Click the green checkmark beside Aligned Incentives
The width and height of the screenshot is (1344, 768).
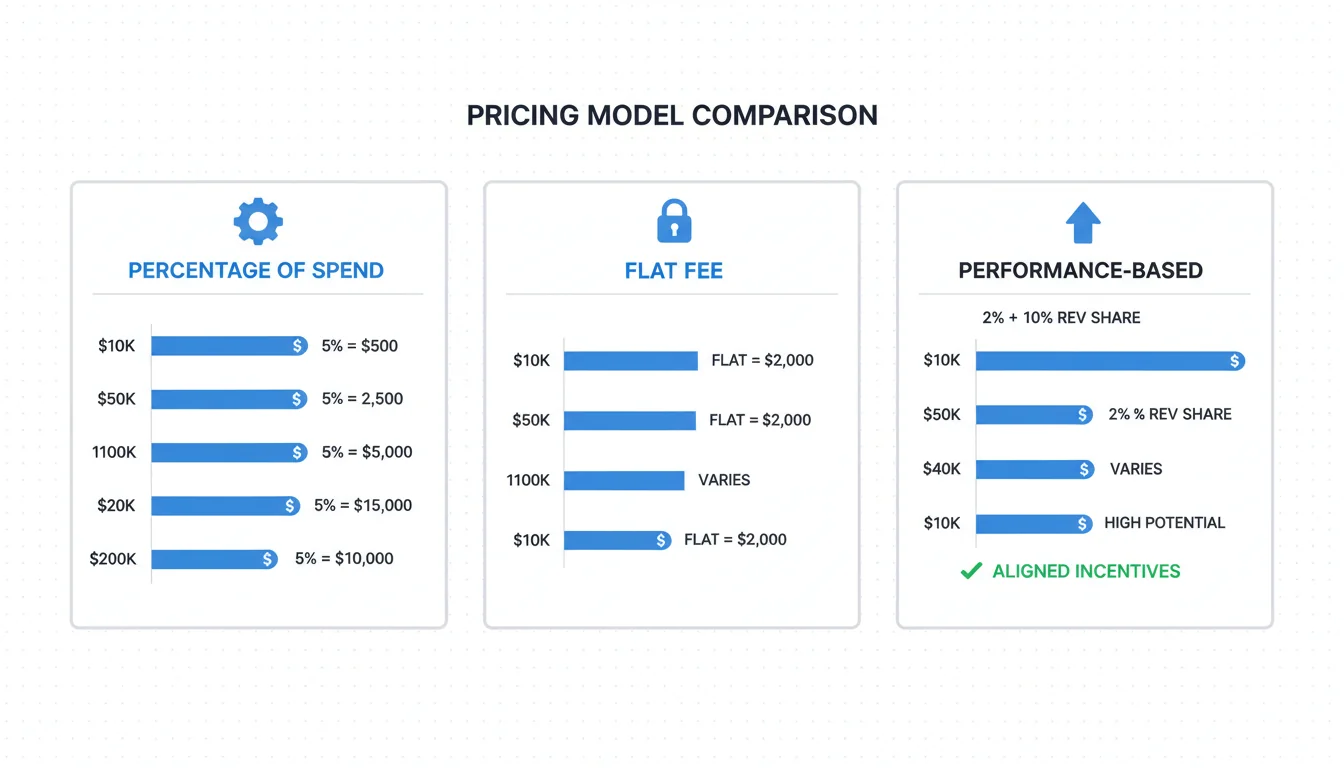970,571
